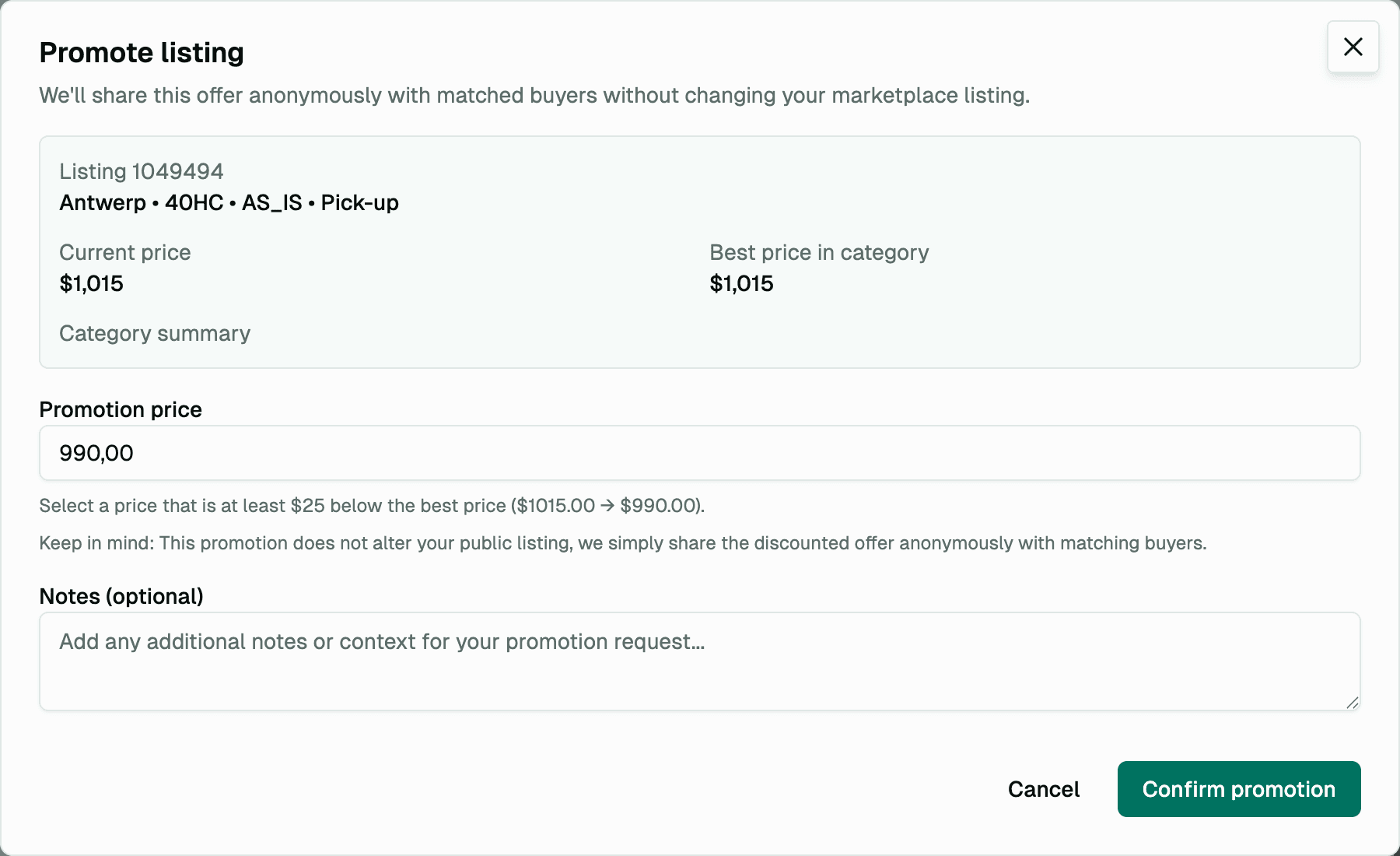This screenshot has width=1400, height=856.
Task: Cancel the promotion request
Action: [1043, 789]
